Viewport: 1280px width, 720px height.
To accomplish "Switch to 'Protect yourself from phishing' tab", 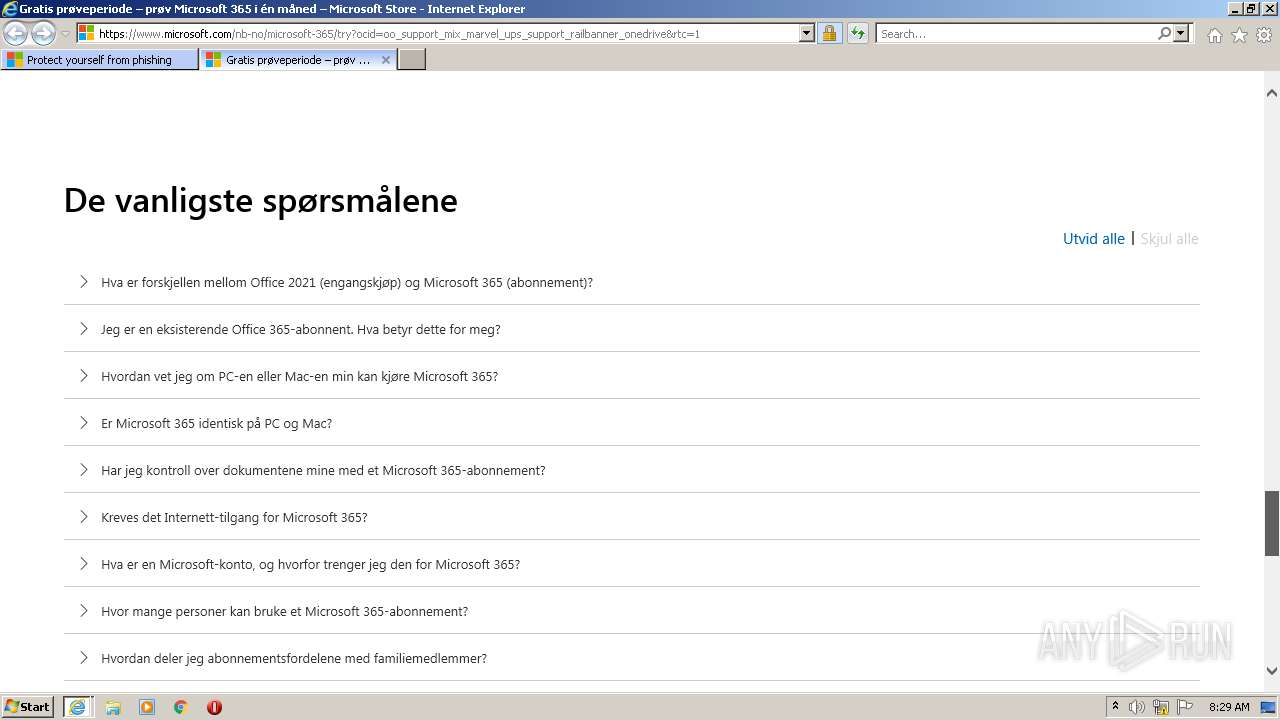I will 99,60.
